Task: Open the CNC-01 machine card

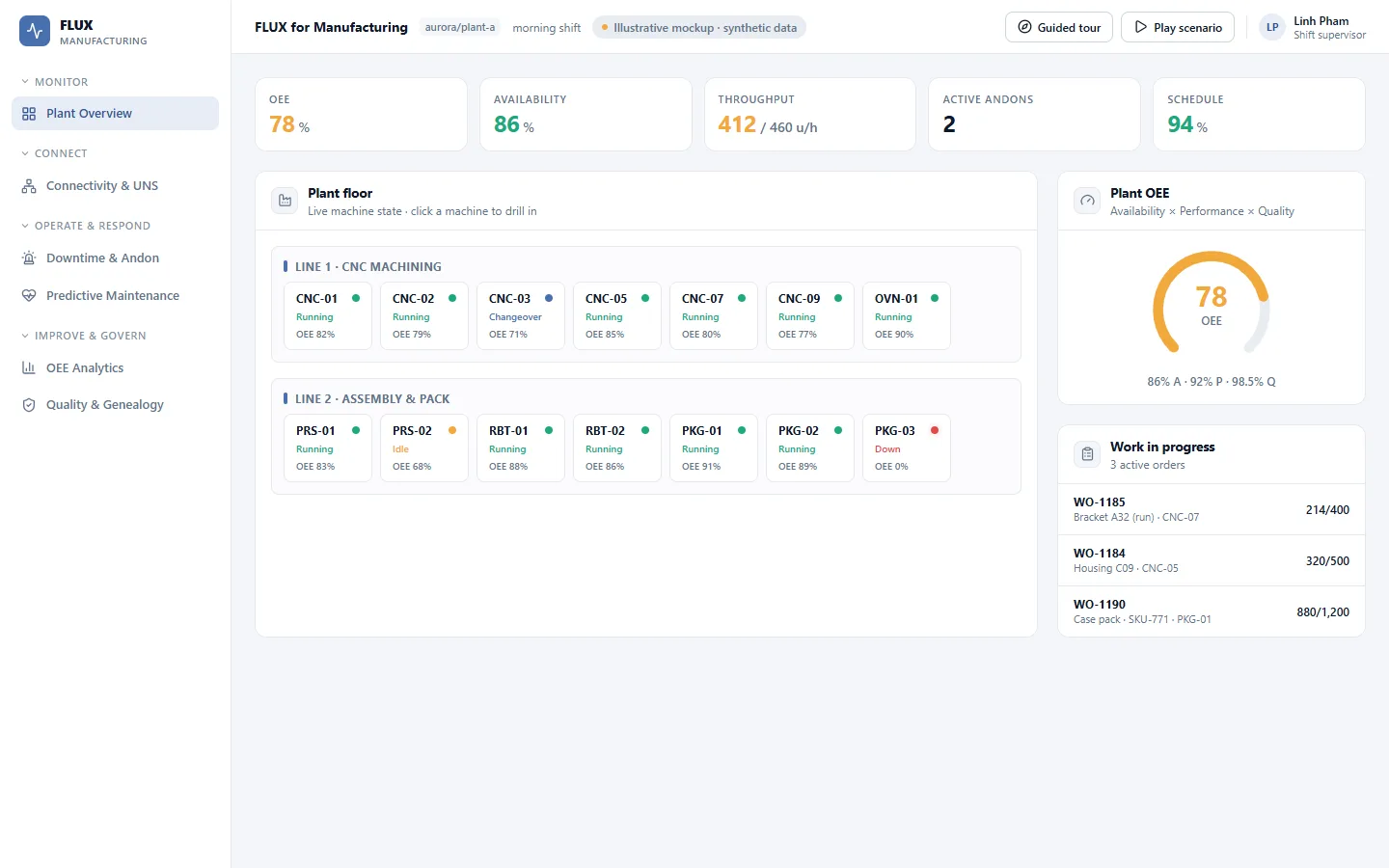Action: (x=328, y=315)
